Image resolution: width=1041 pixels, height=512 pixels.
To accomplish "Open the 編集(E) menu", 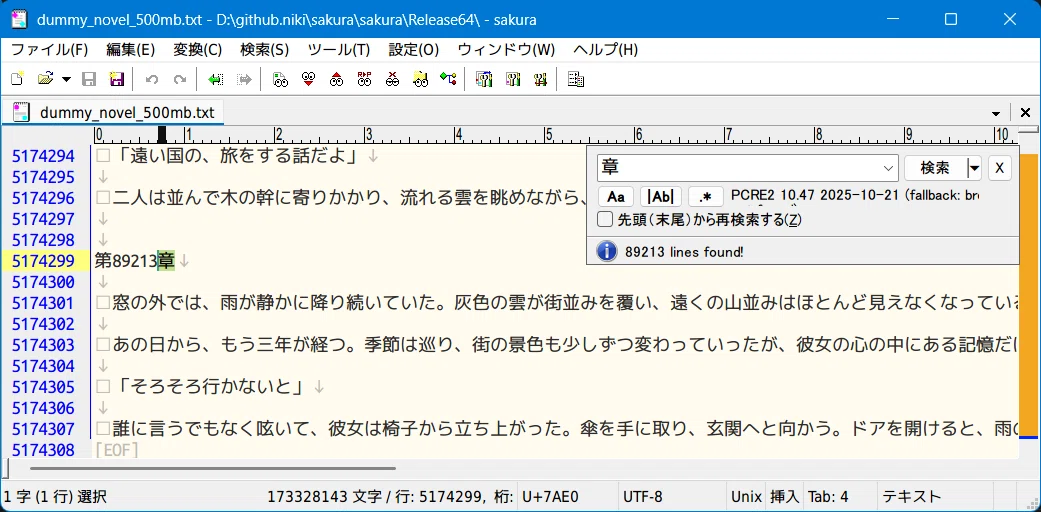I will point(131,50).
